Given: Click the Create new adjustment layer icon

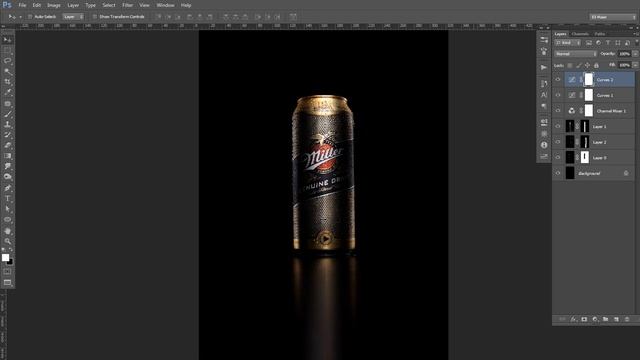Looking at the screenshot, I should pyautogui.click(x=595, y=319).
